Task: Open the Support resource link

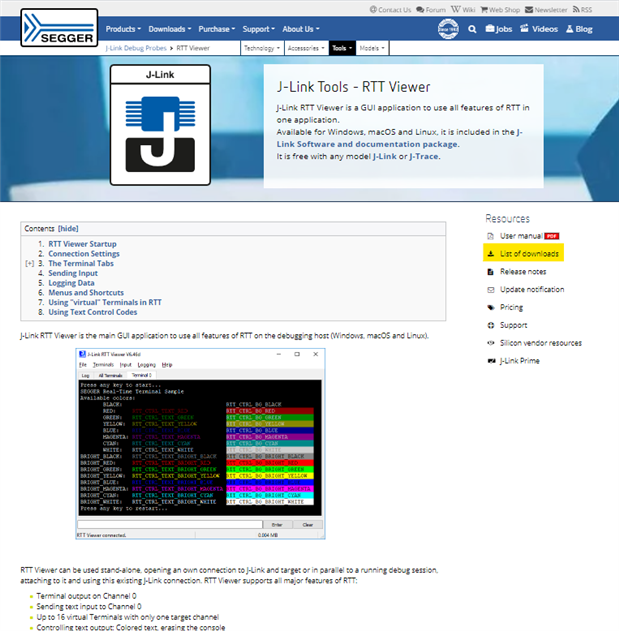Action: click(514, 325)
